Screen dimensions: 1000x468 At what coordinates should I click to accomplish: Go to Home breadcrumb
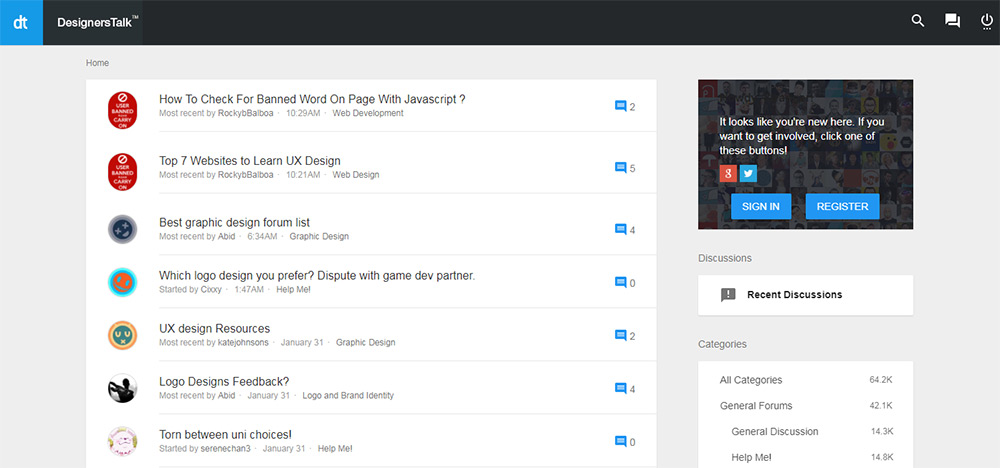pos(98,63)
